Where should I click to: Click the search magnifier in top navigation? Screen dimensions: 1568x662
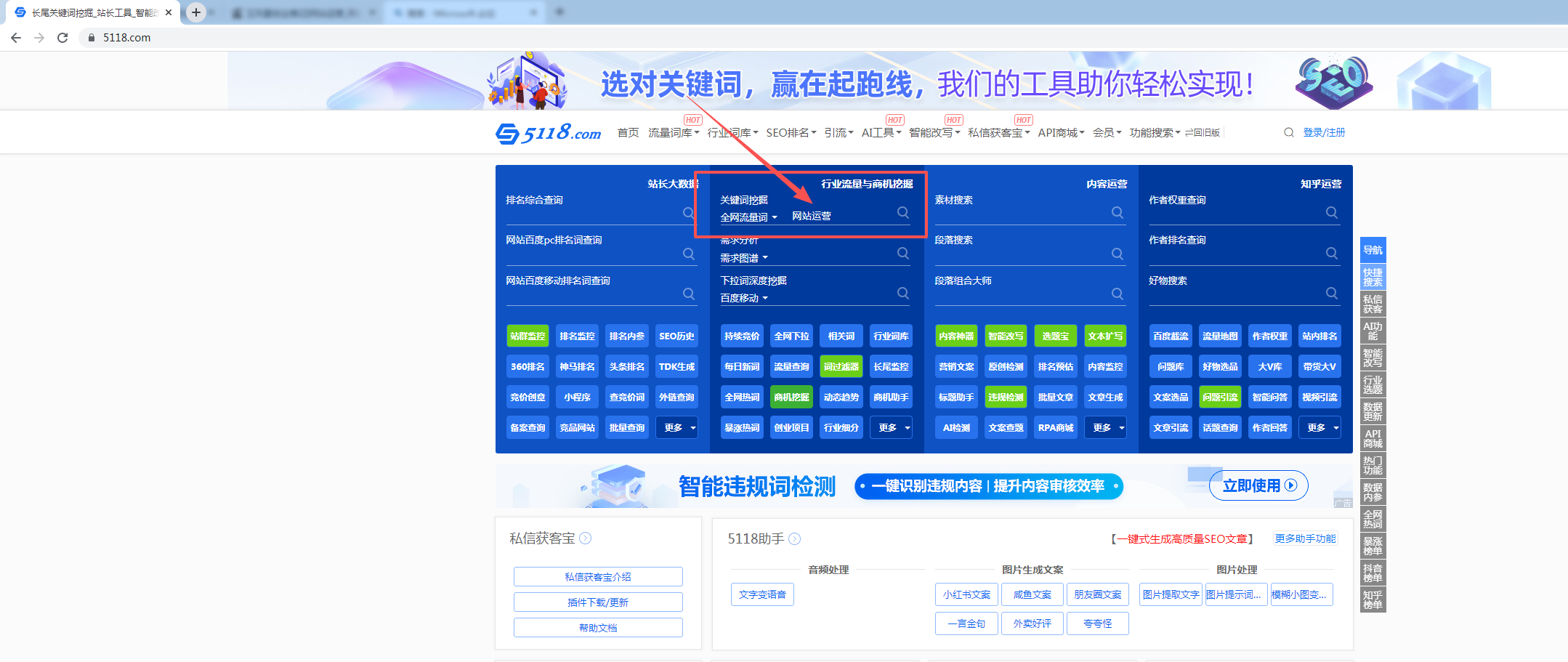(x=1288, y=132)
